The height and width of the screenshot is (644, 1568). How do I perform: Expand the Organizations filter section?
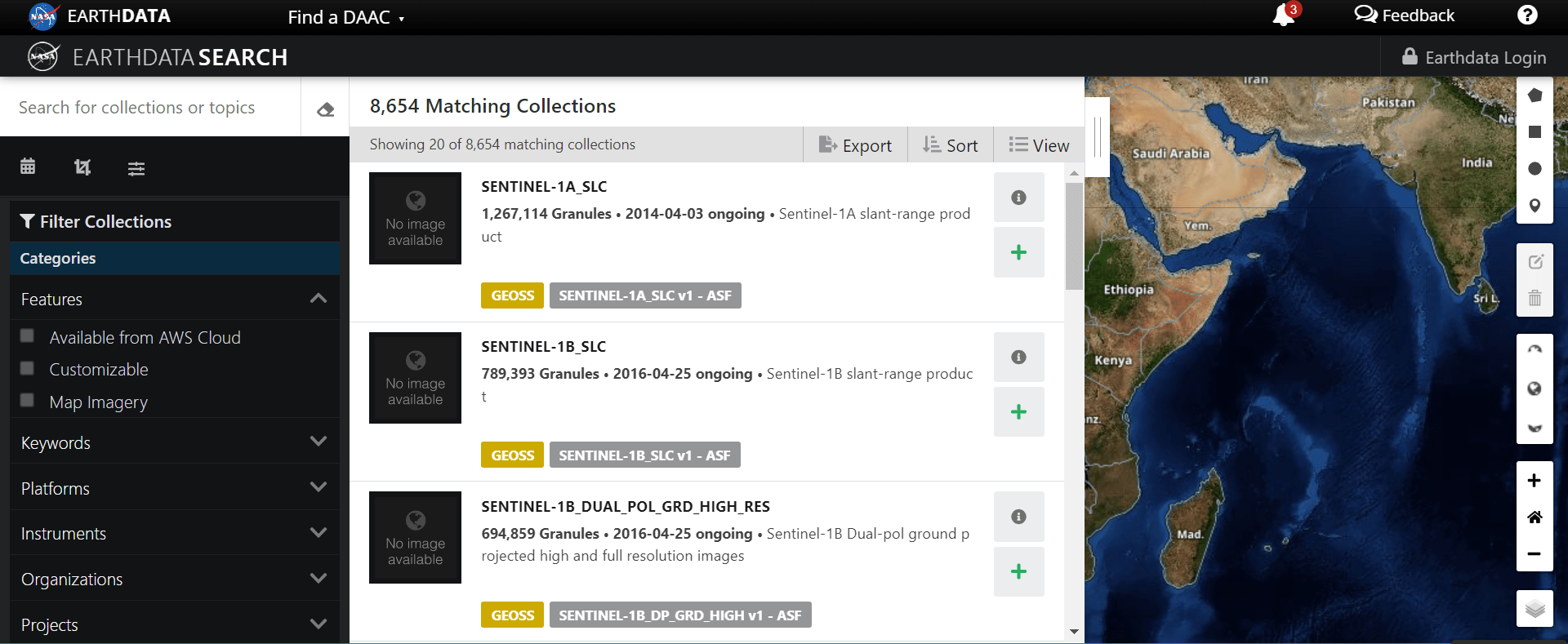(175, 579)
